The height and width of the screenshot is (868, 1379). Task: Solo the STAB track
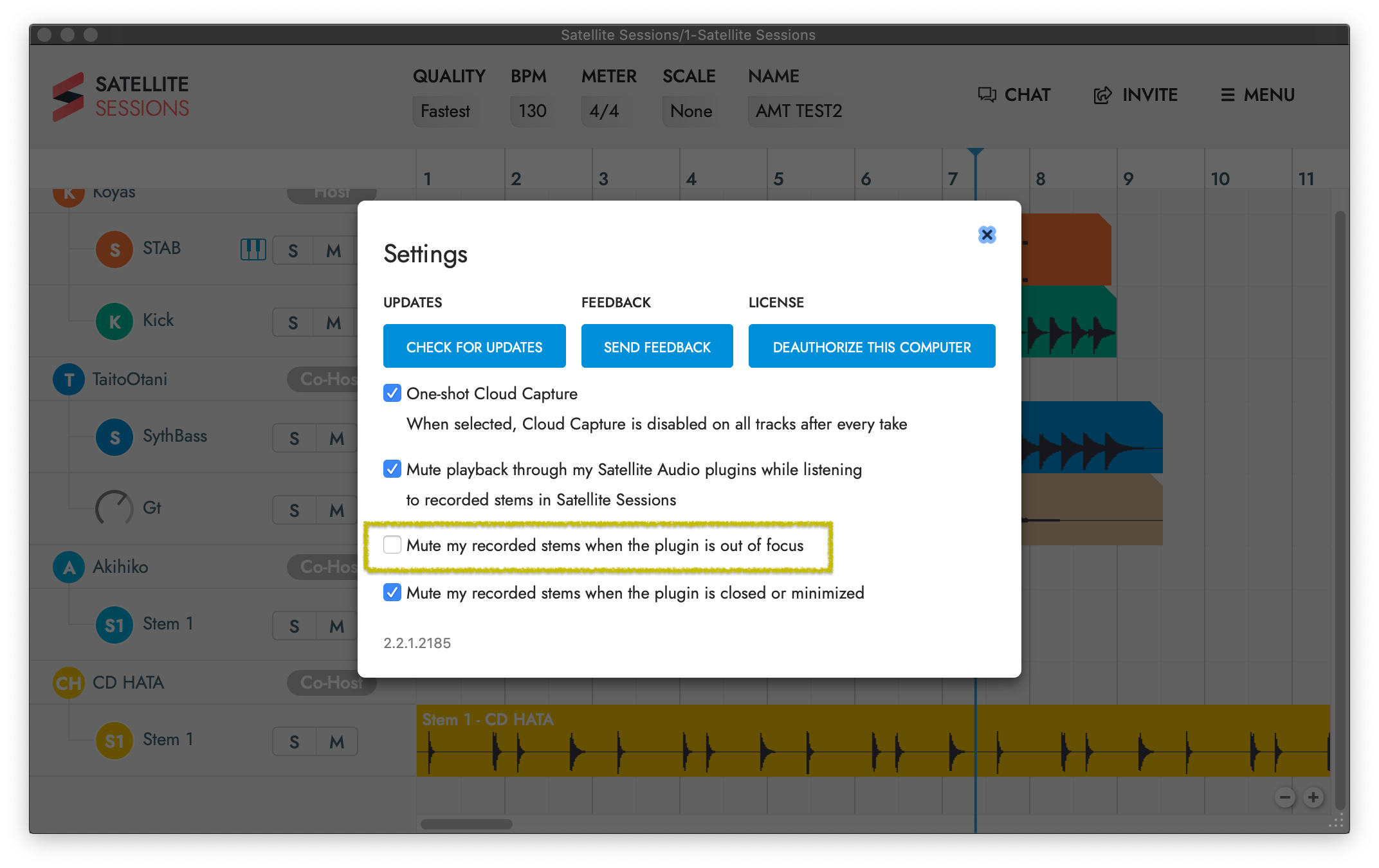pyautogui.click(x=293, y=251)
